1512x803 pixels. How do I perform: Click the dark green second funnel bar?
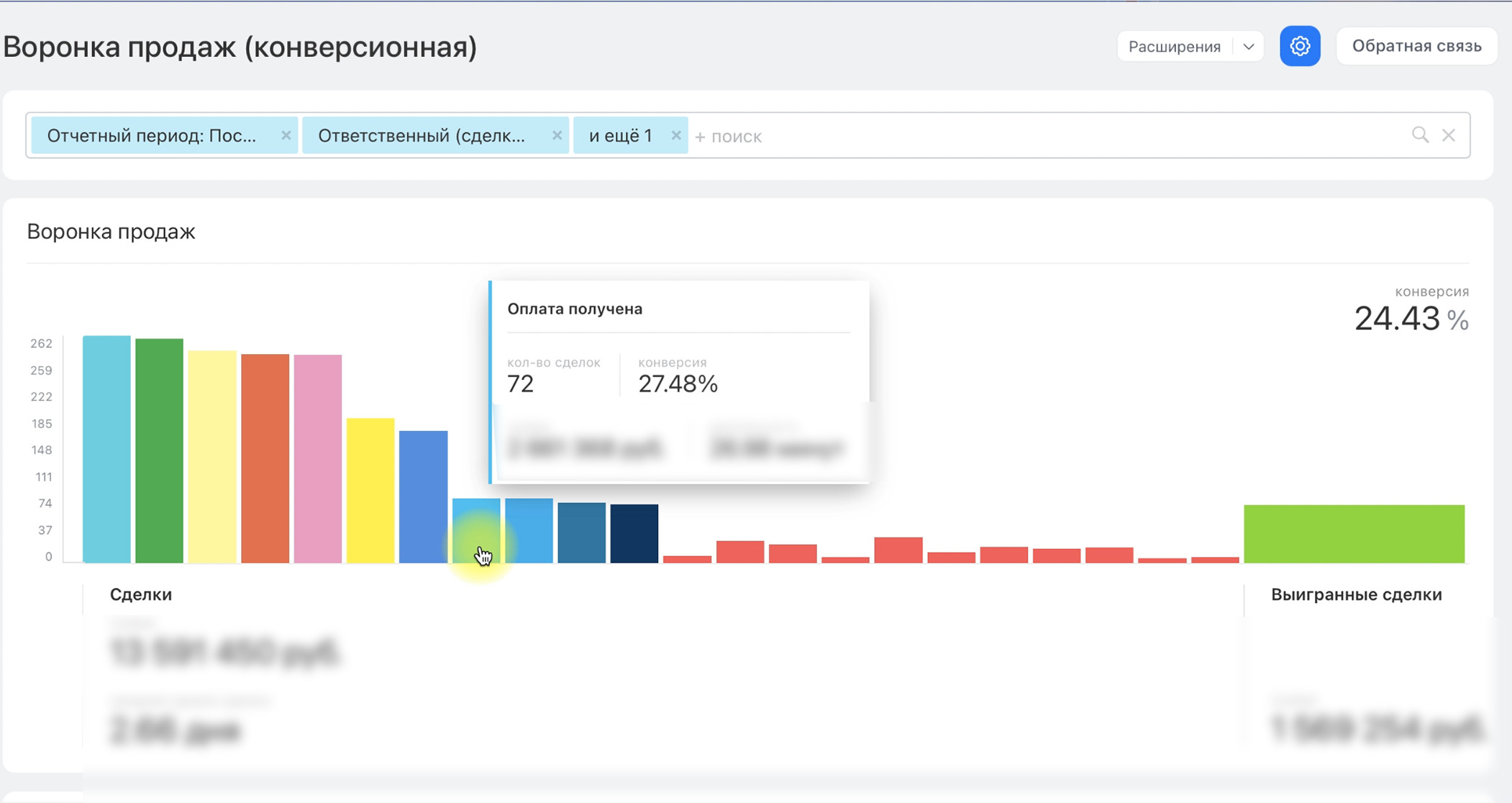159,451
